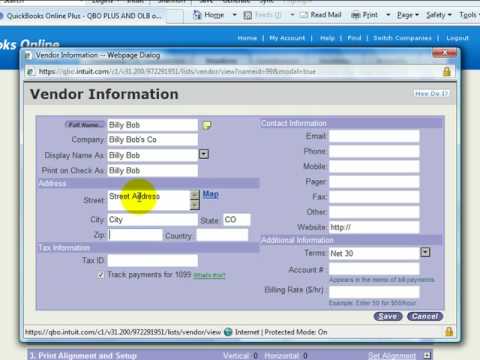Click the Pager input field
This screenshot has height=360, width=480.
click(x=374, y=182)
